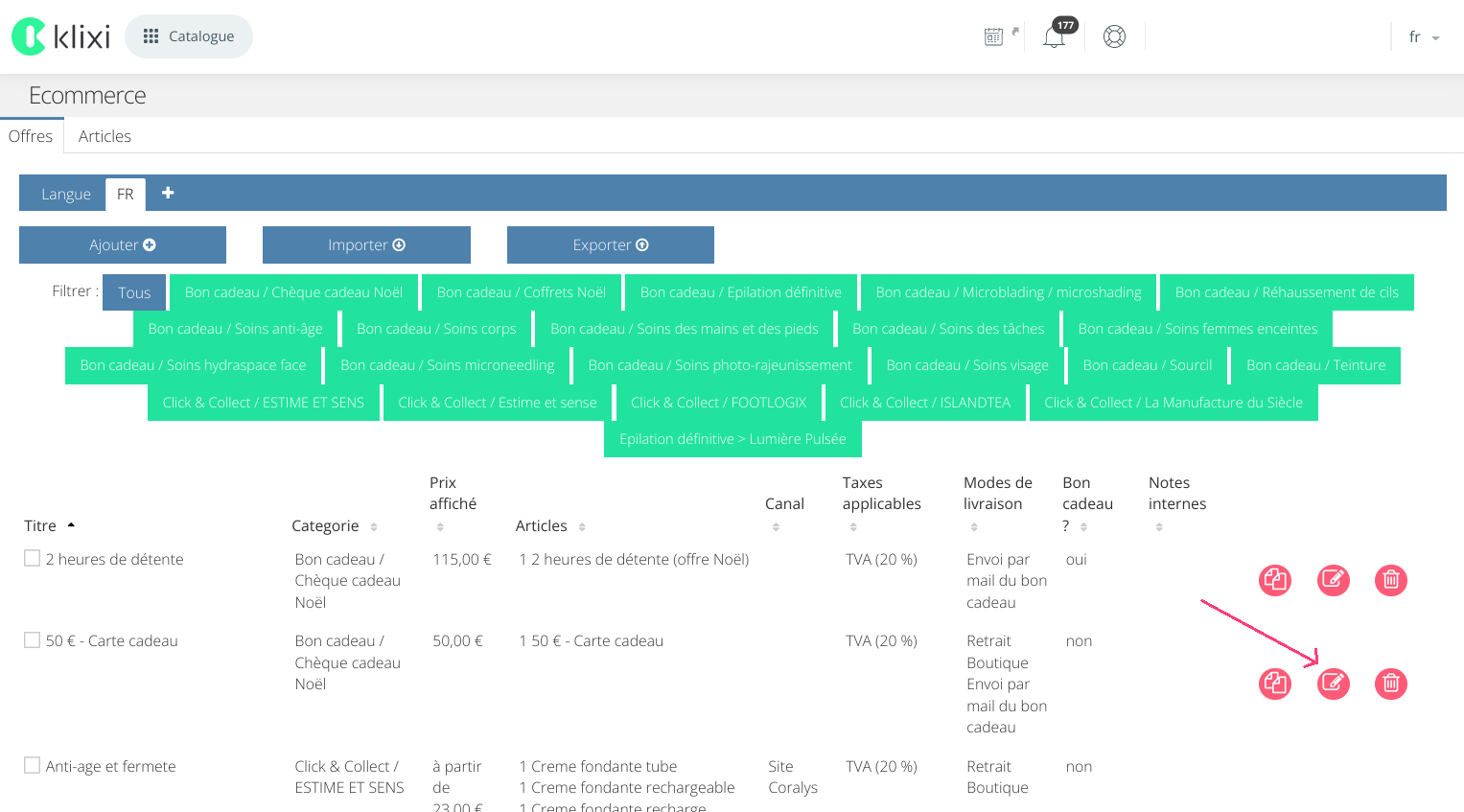The height and width of the screenshot is (812, 1464).
Task: Select checkbox for 2 heures de détente
Action: pos(33,558)
